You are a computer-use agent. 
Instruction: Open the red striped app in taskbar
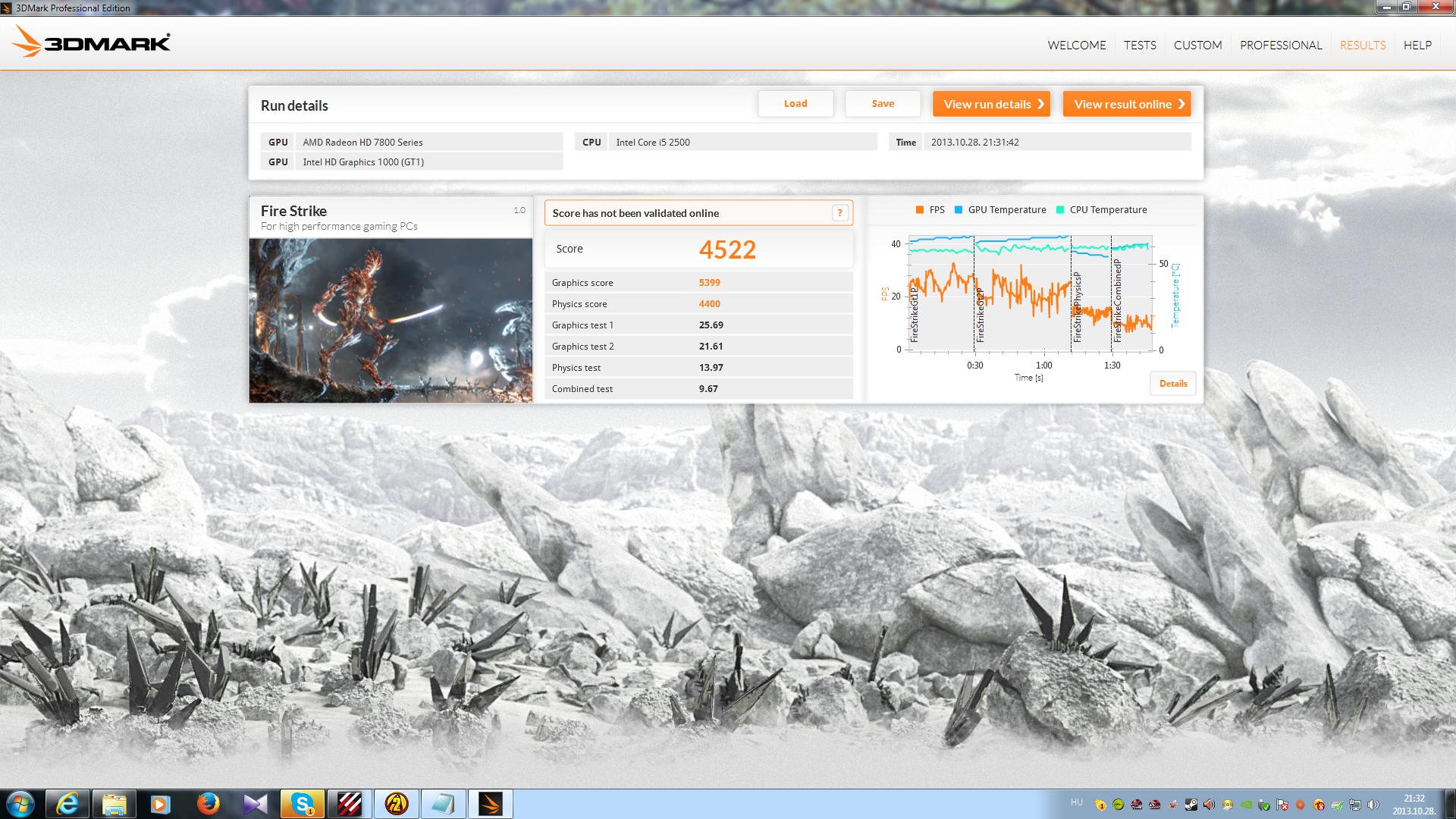(x=349, y=804)
